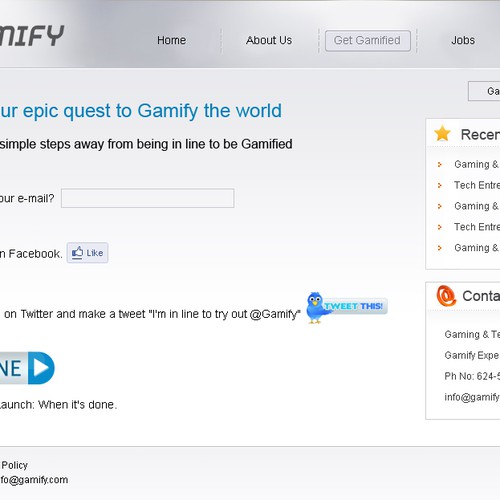500x500 pixels.
Task: Click the Facebook Like button
Action: tap(87, 253)
